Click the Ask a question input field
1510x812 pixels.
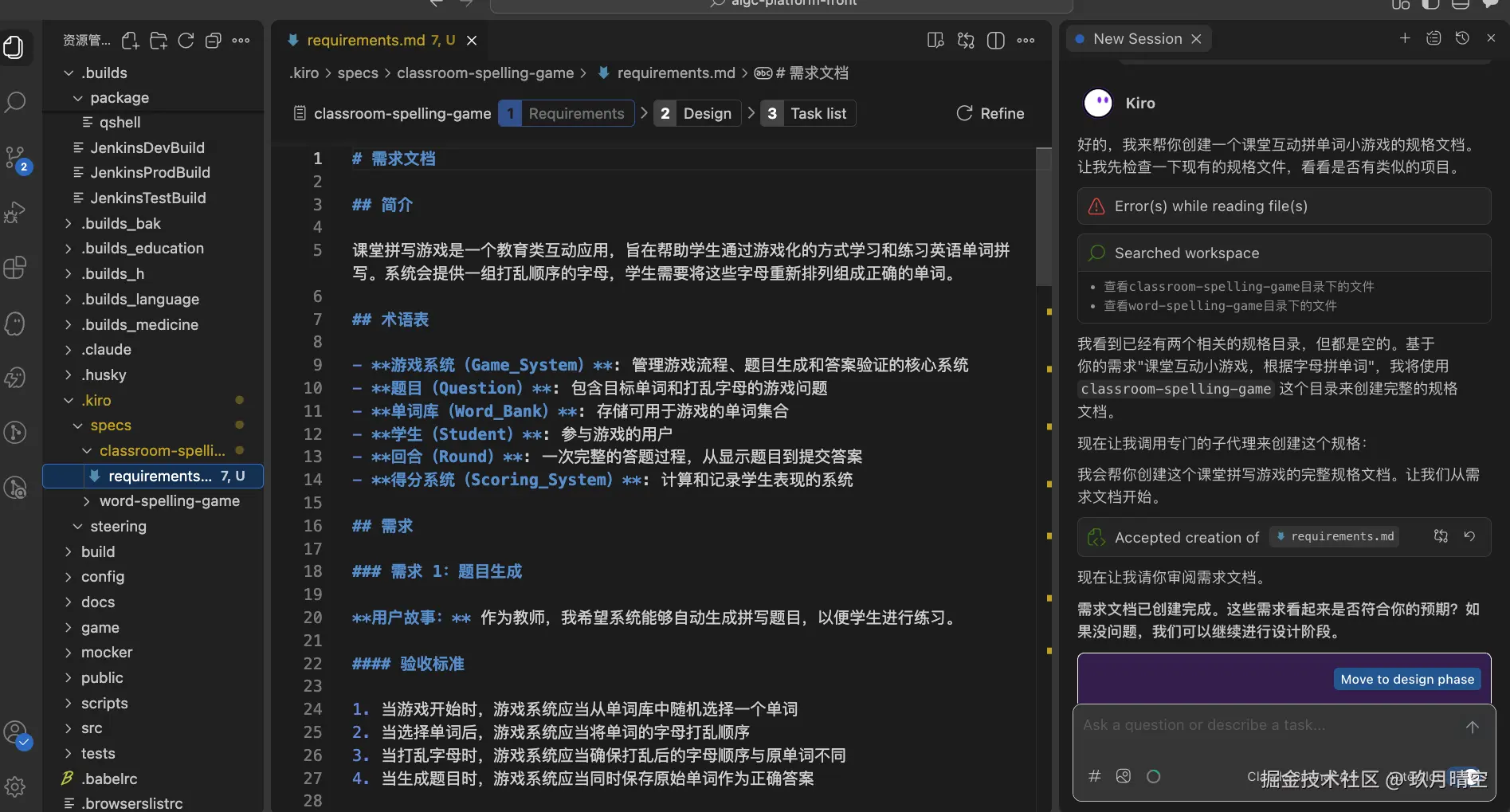click(1235, 725)
